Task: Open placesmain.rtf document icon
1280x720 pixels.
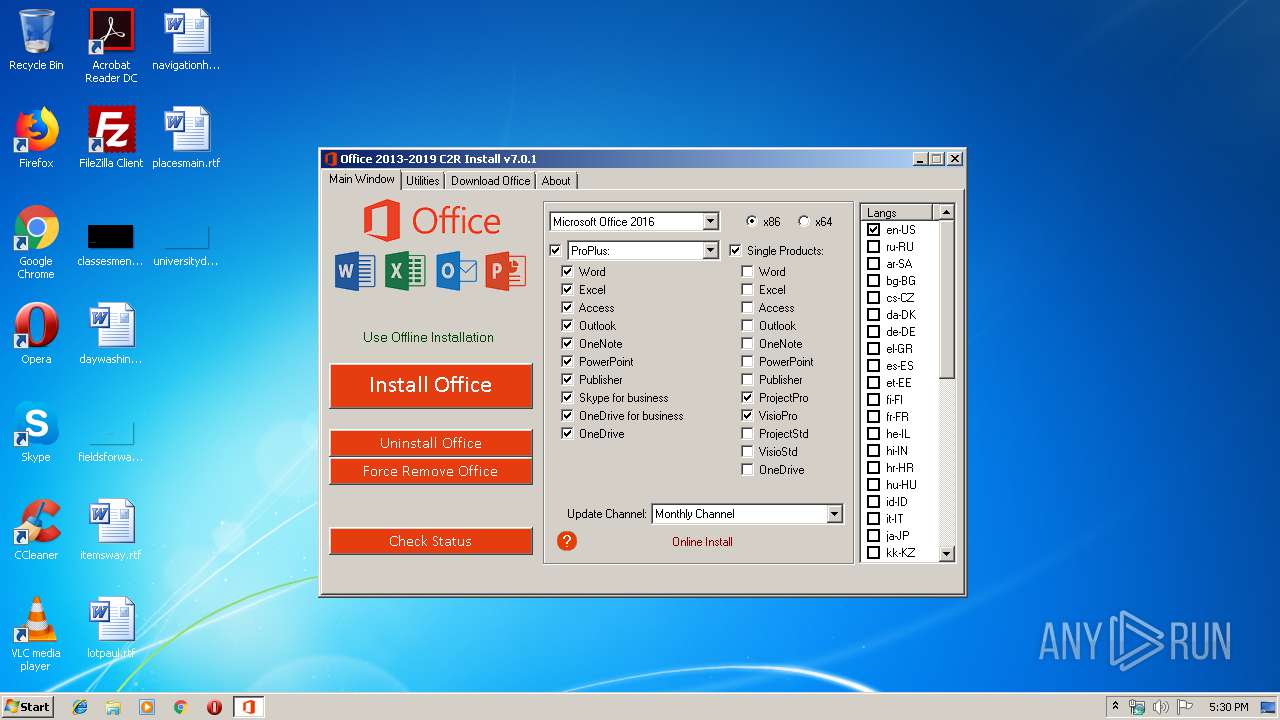Action: tap(186, 138)
